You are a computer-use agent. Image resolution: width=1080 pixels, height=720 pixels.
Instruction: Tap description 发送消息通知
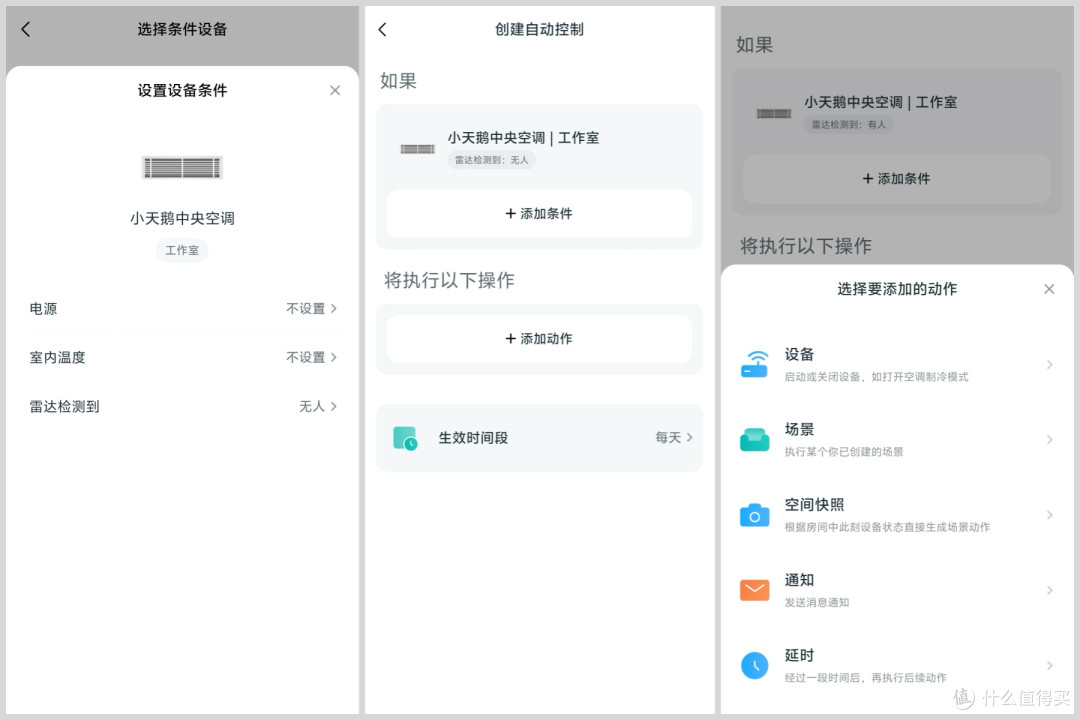pyautogui.click(x=816, y=602)
